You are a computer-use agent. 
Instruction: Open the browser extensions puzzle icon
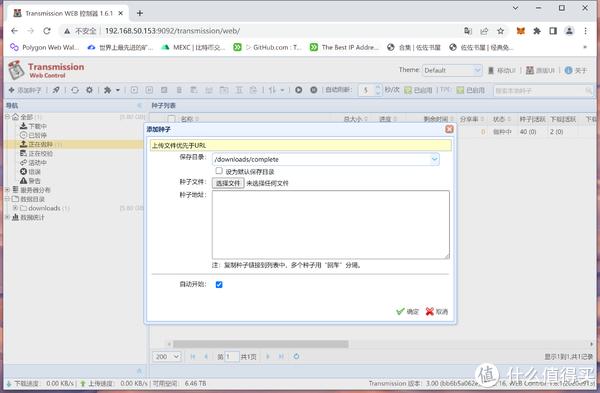click(x=537, y=31)
